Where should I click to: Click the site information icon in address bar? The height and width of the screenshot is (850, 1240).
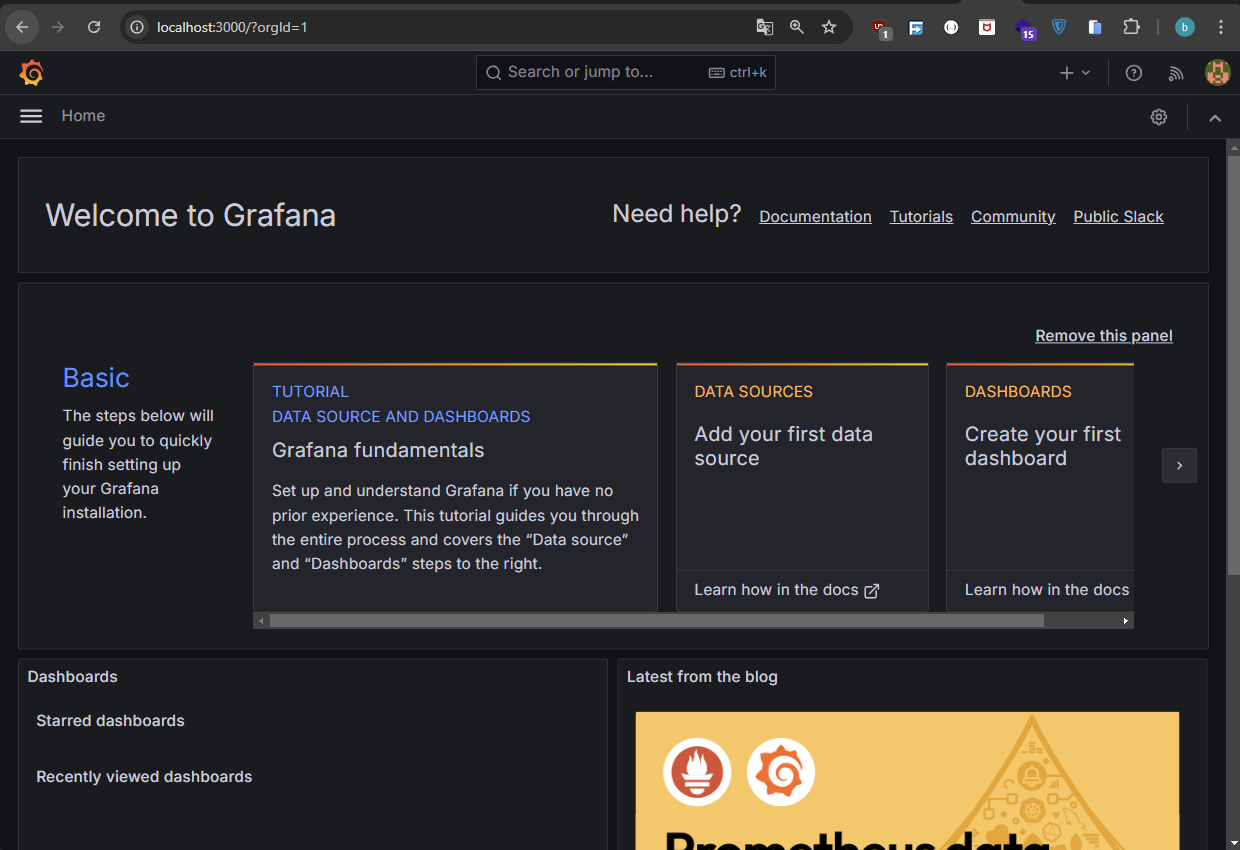[x=138, y=27]
